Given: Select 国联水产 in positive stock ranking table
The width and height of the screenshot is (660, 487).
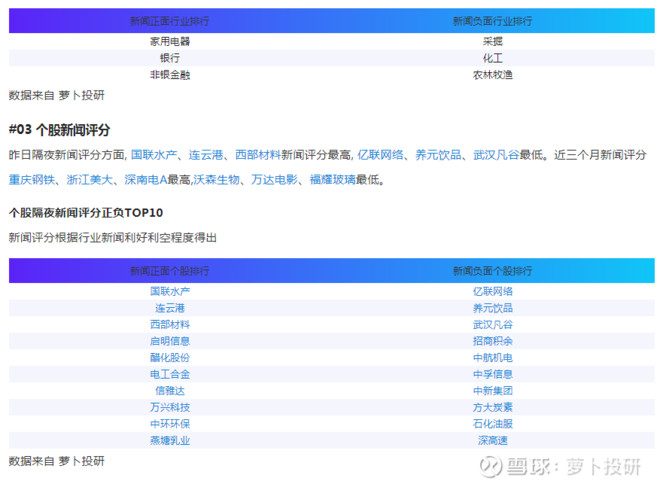Looking at the screenshot, I should [170, 291].
